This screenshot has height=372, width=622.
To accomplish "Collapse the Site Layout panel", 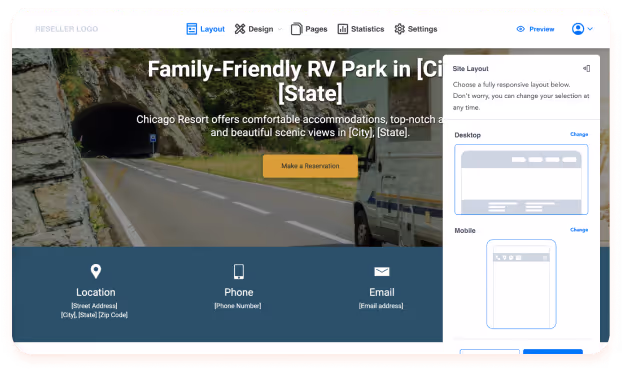I will (x=587, y=69).
